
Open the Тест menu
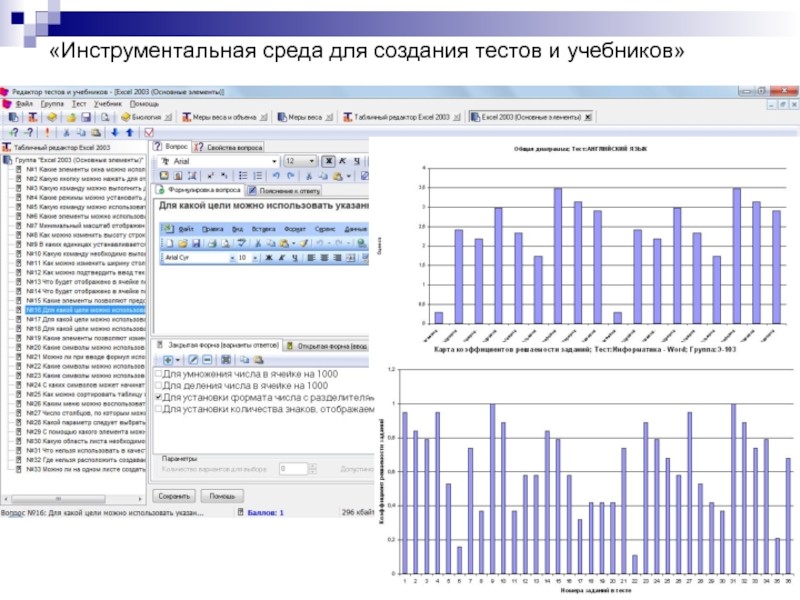point(79,104)
